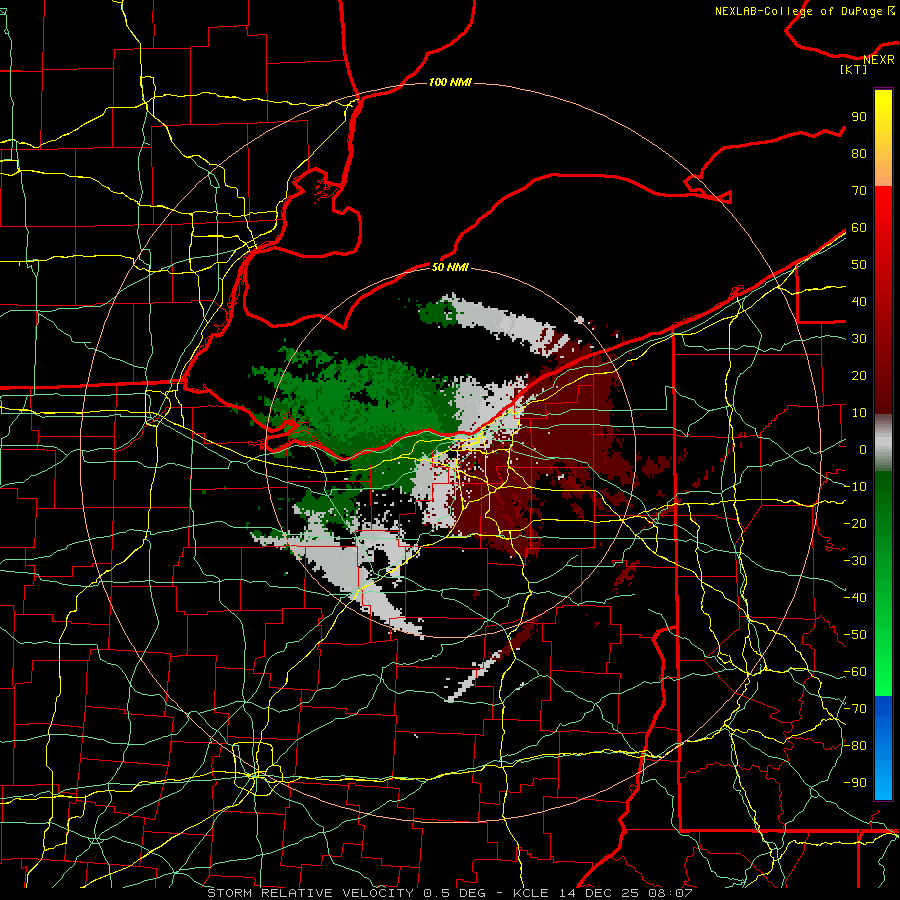Select the 100 NMI range ring label
900x900 pixels.
[x=450, y=83]
